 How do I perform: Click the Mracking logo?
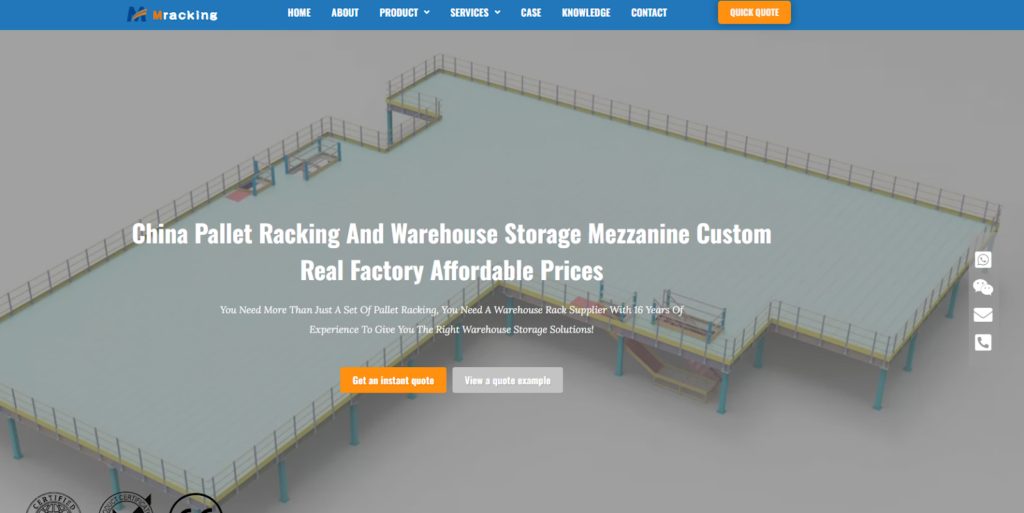pos(172,14)
